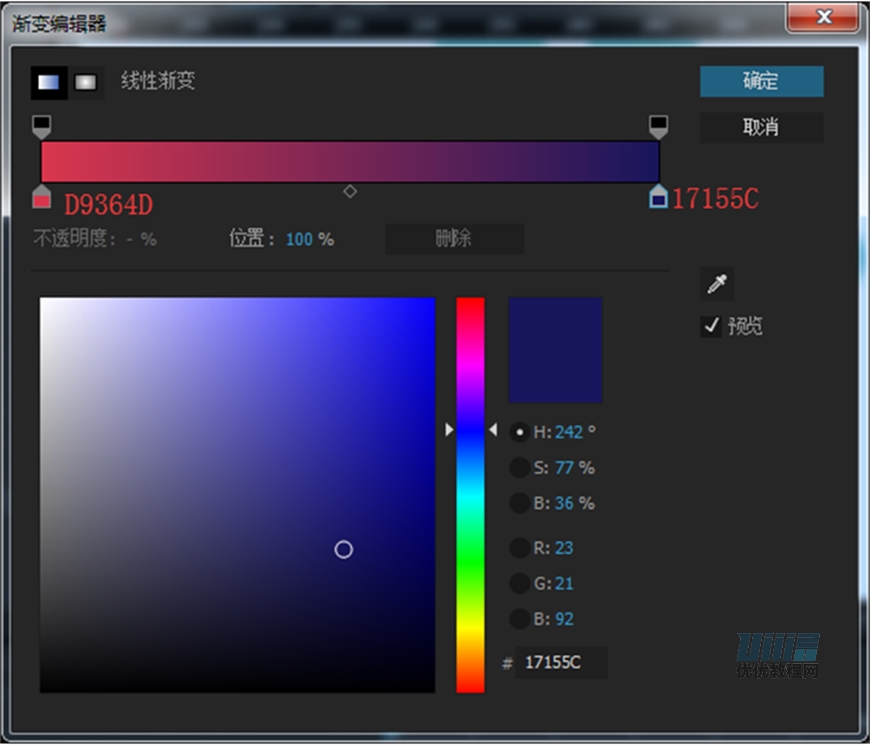Screen dimensions: 870x745
Task: Select the B brightness radio button
Action: 519,503
